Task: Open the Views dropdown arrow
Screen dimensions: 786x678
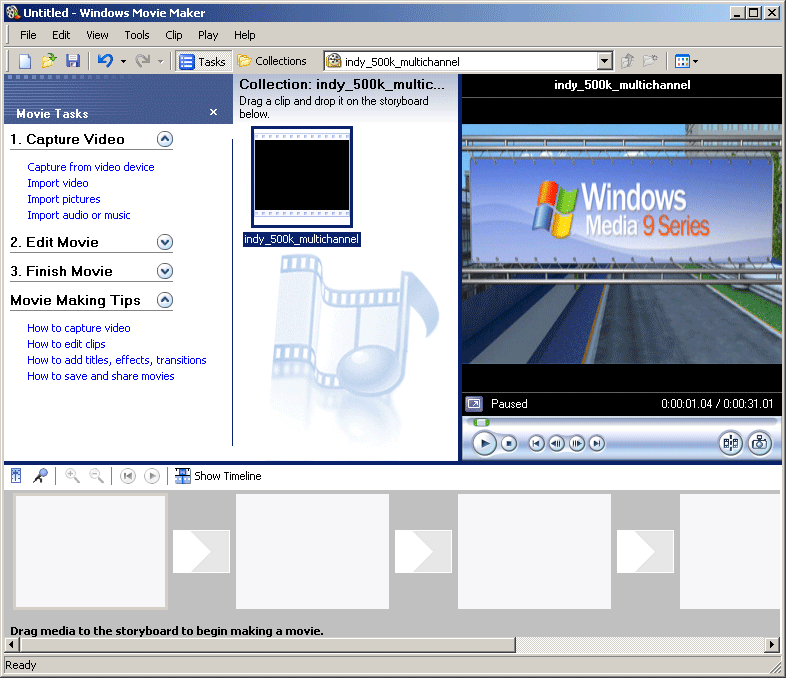Action: tap(695, 62)
